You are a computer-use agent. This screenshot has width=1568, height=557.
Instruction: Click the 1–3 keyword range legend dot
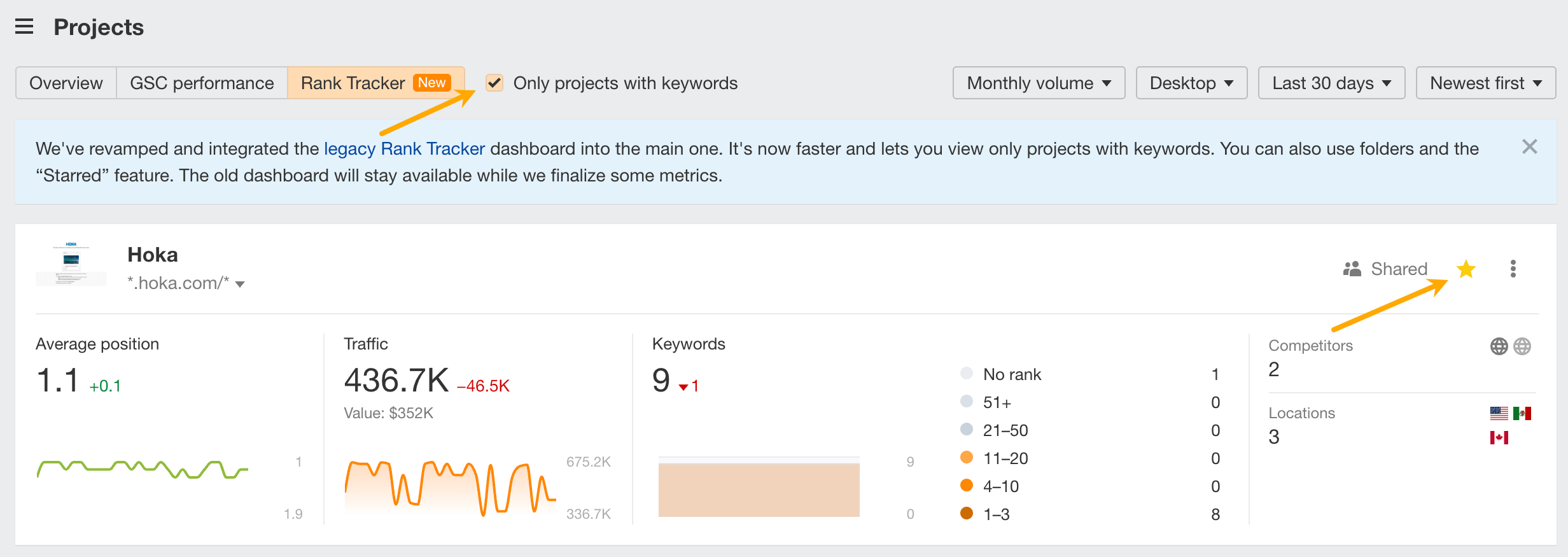966,514
